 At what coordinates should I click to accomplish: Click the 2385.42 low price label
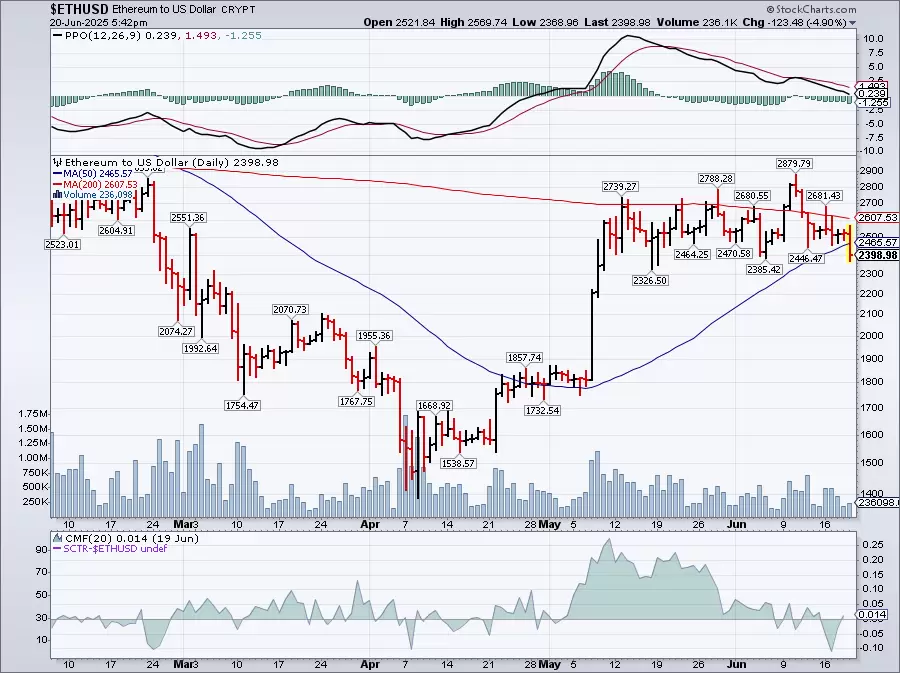pyautogui.click(x=764, y=270)
